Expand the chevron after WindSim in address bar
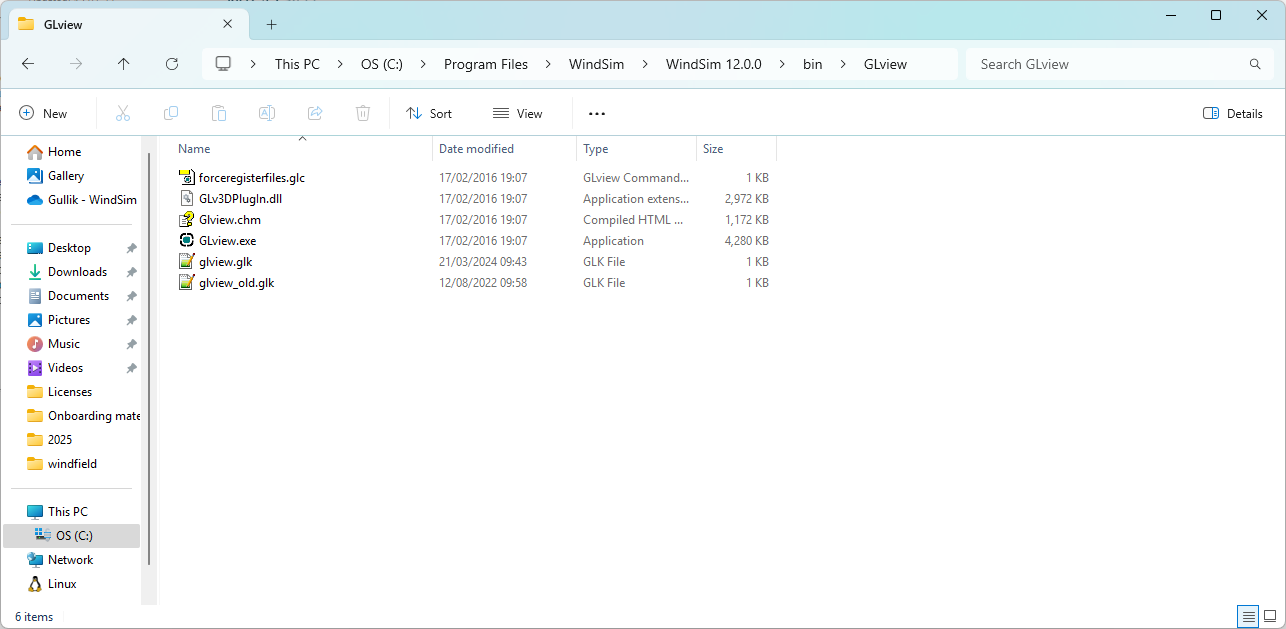 coord(645,64)
